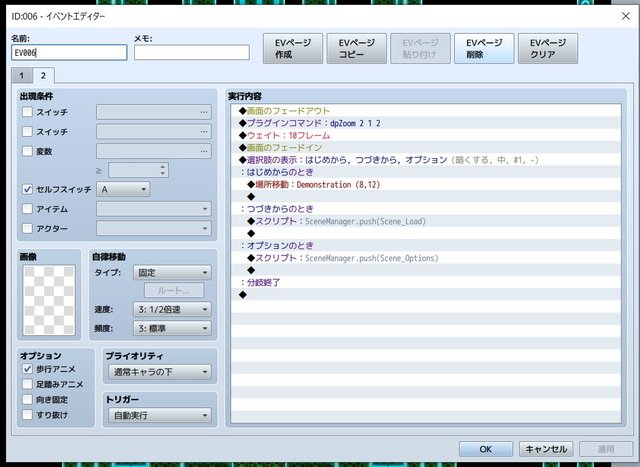The image size is (640, 467).
Task: Select 画面のフェードアウト command line
Action: coord(426,111)
